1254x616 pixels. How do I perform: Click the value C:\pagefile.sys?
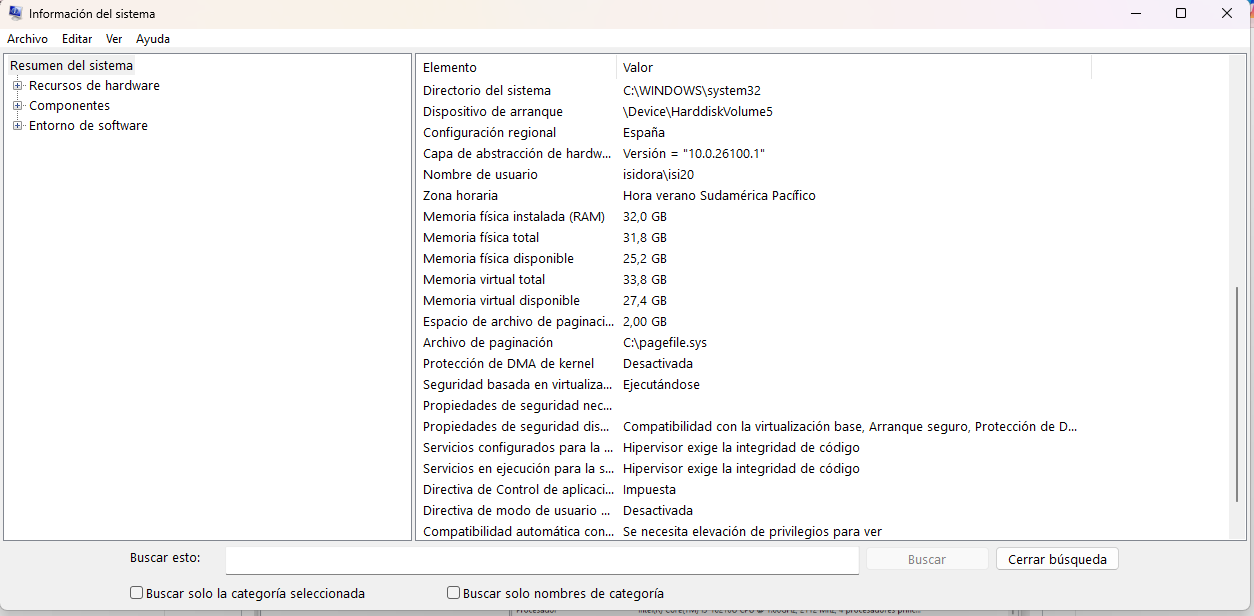pyautogui.click(x=665, y=342)
